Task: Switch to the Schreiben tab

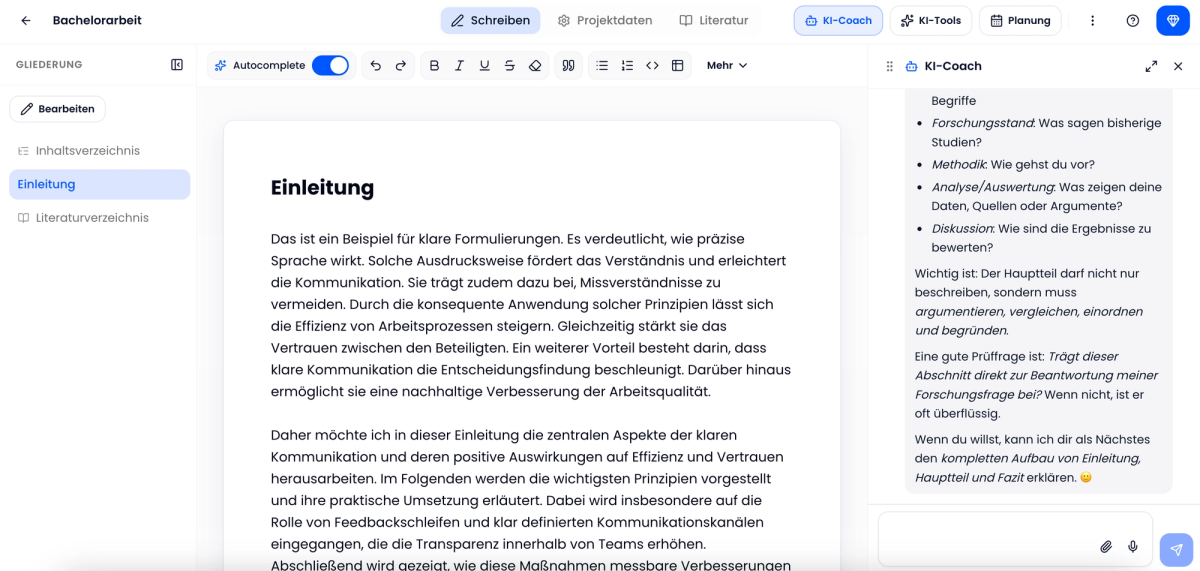Action: coord(490,20)
